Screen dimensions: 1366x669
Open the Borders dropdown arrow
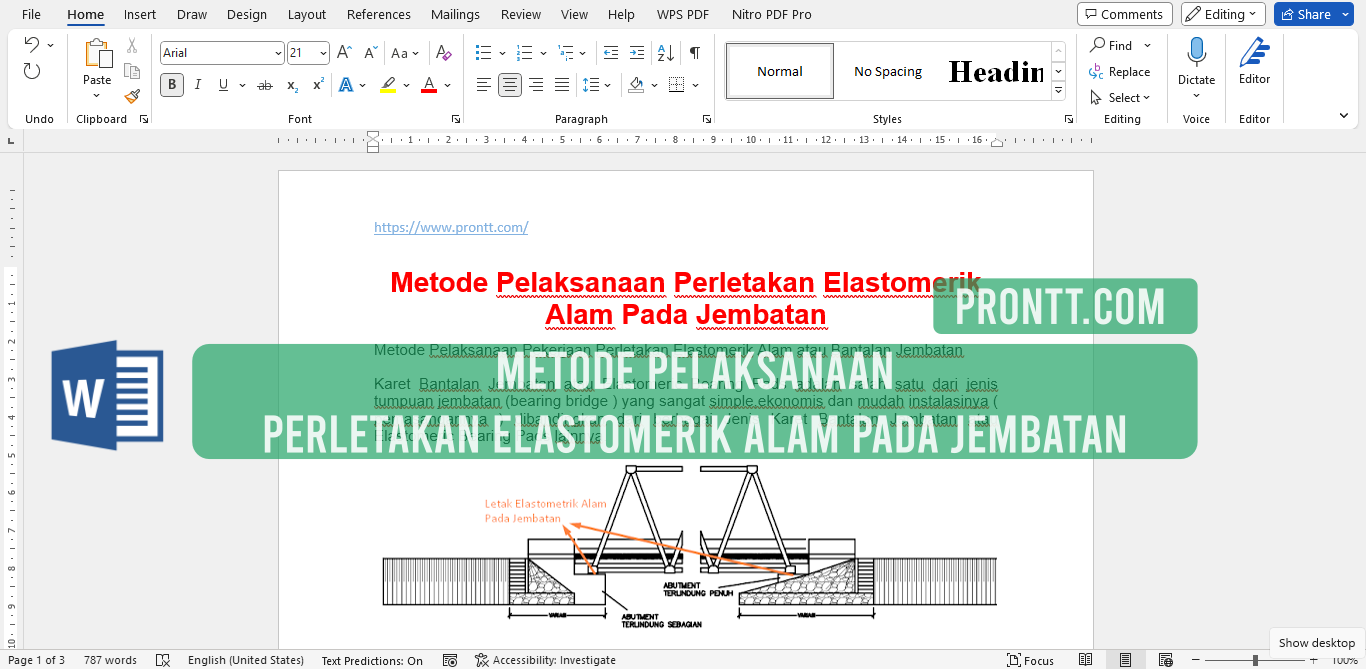696,85
